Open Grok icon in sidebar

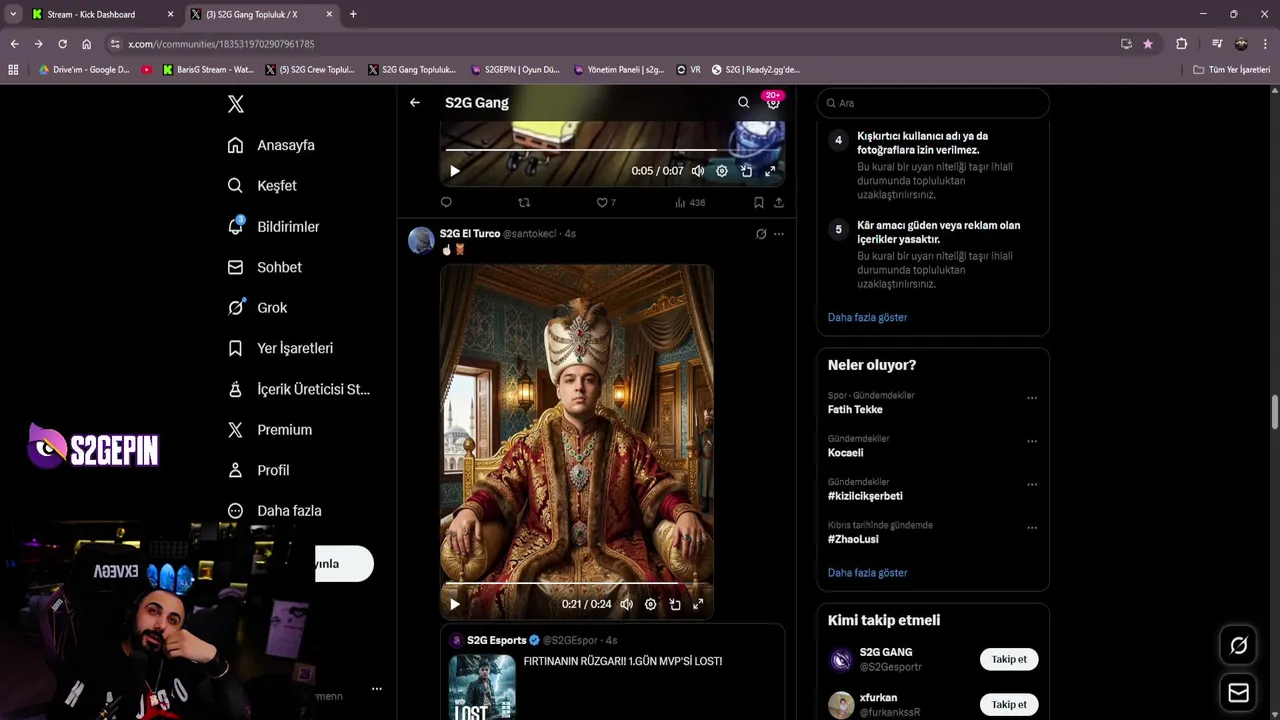click(x=235, y=308)
